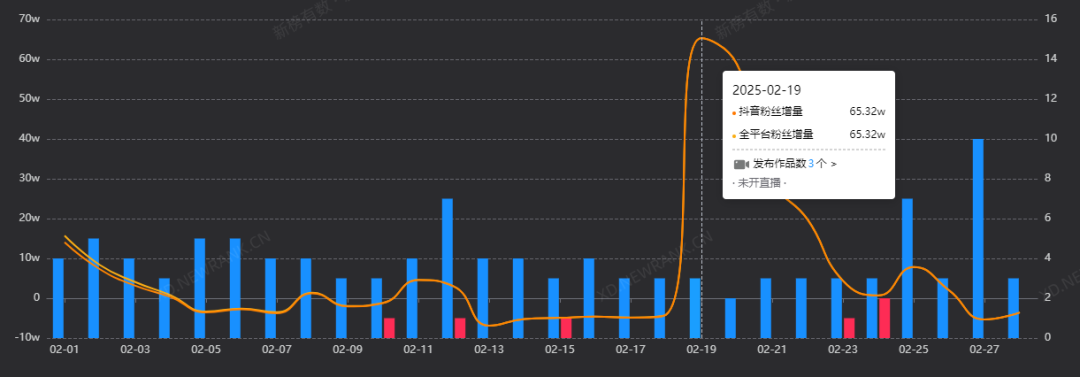The height and width of the screenshot is (377, 1080).
Task: Click the x-axis label 02-17
Action: pyautogui.click(x=630, y=349)
